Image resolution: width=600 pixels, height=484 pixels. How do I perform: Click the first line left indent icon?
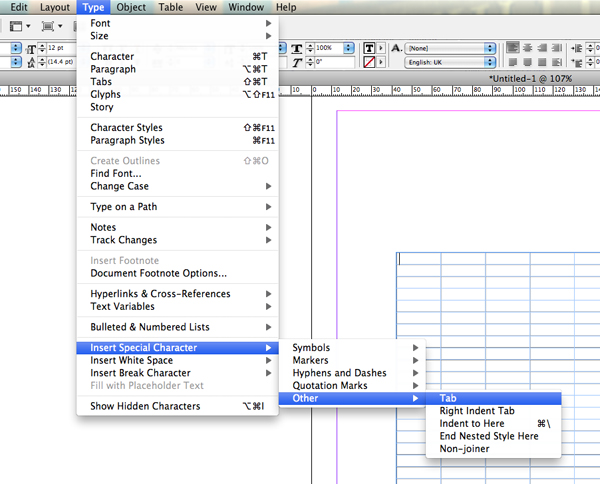[x=577, y=62]
